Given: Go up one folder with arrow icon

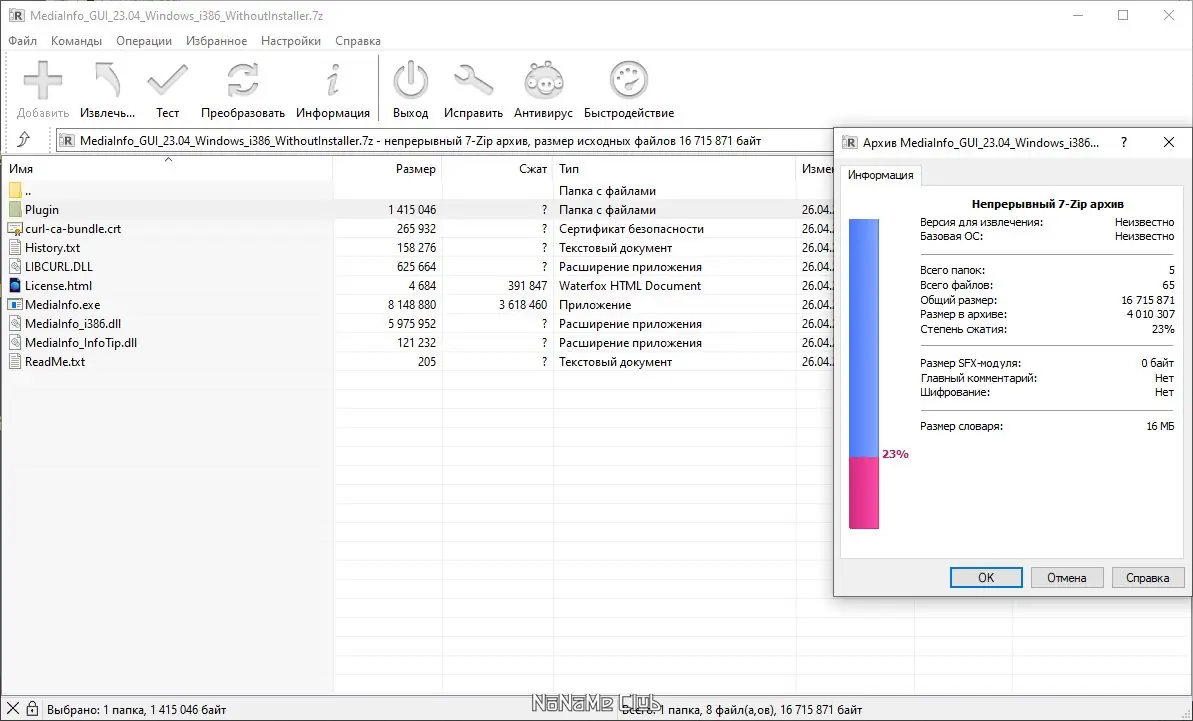Looking at the screenshot, I should click(x=23, y=140).
